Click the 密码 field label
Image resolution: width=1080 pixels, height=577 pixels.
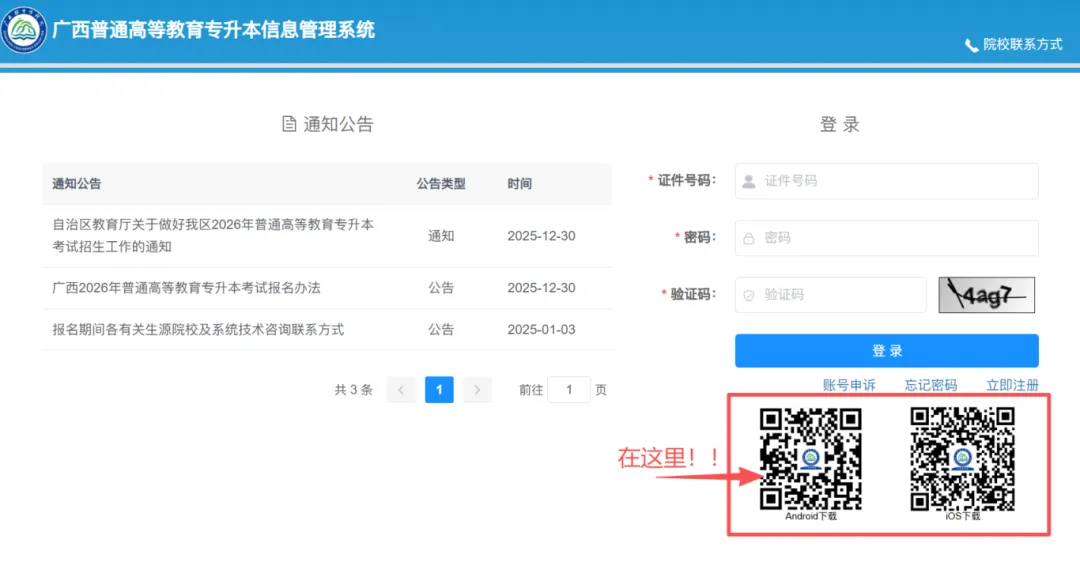tap(700, 238)
